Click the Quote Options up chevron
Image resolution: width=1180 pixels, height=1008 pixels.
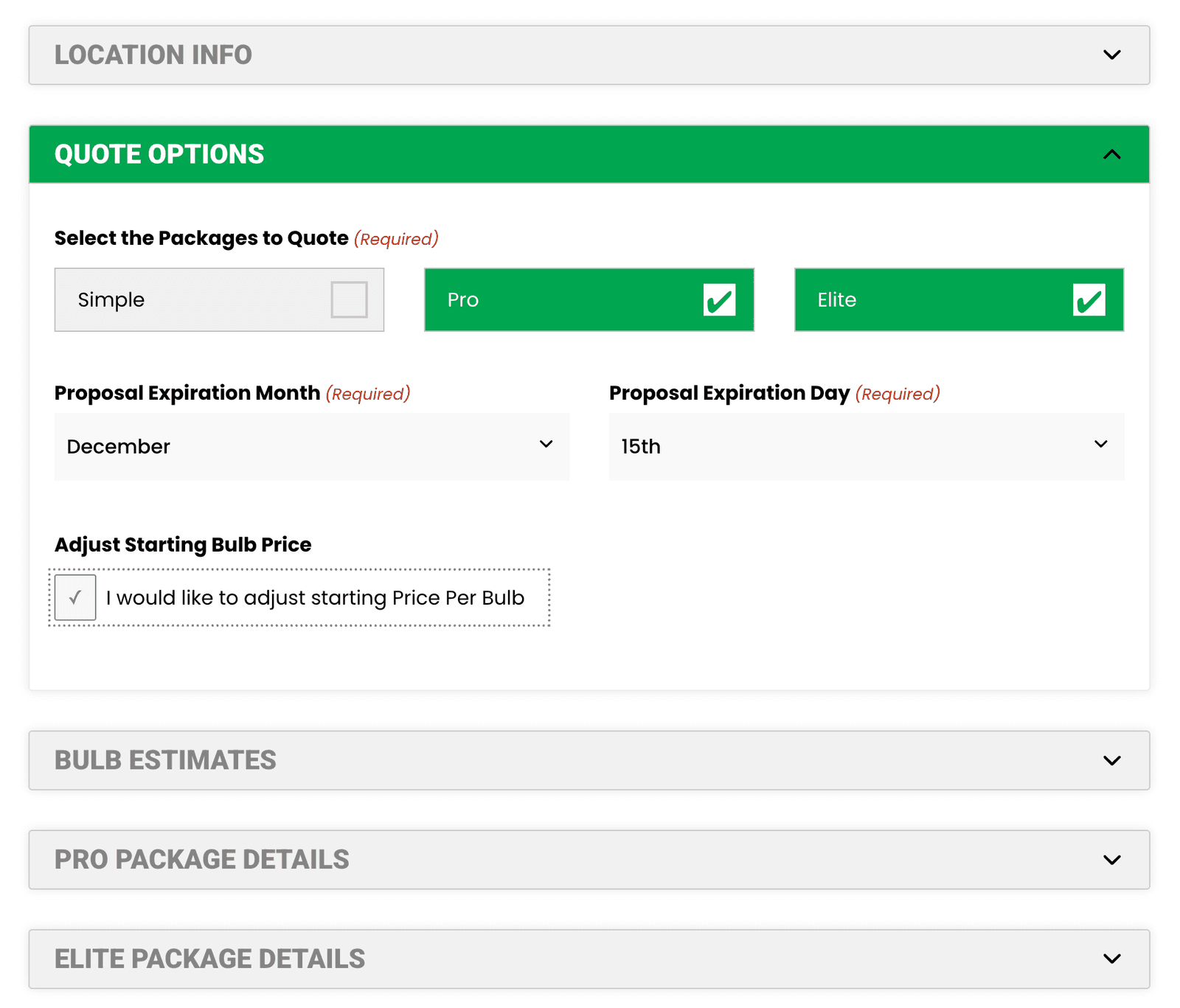point(1111,154)
